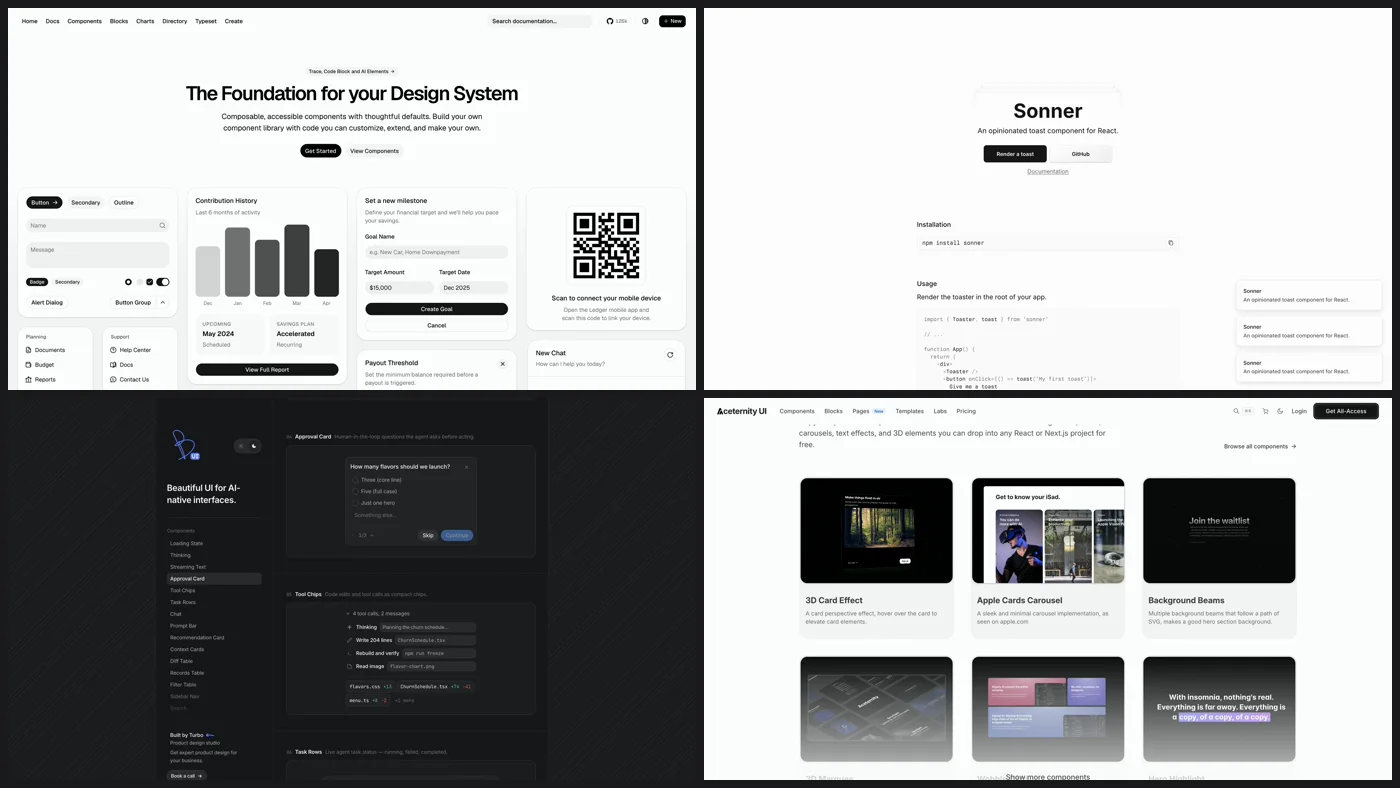Open Help Center in the Support list
Image resolution: width=1400 pixels, height=788 pixels.
(x=131, y=350)
